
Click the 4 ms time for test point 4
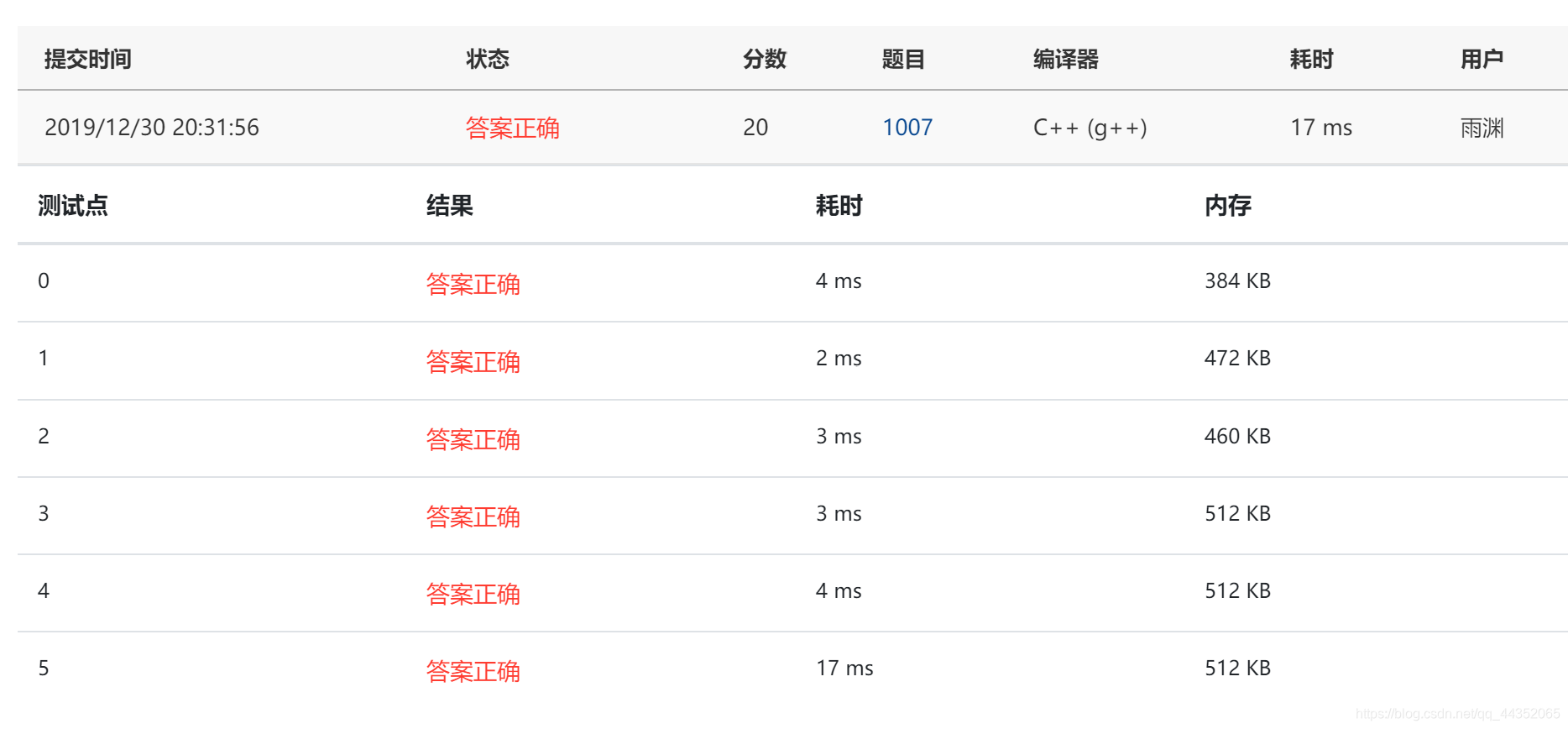point(839,590)
